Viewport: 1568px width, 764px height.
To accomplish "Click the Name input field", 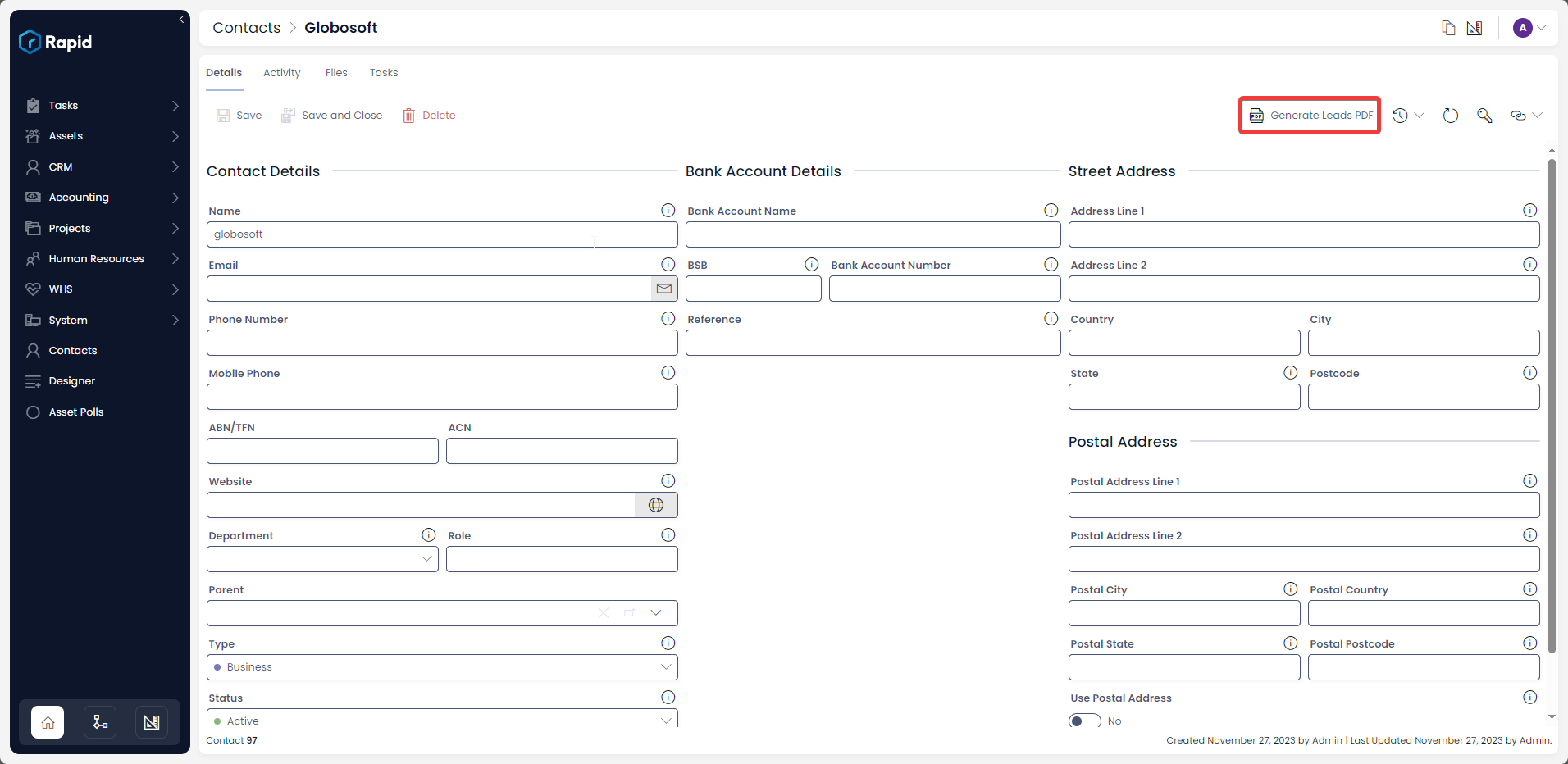I will point(442,234).
